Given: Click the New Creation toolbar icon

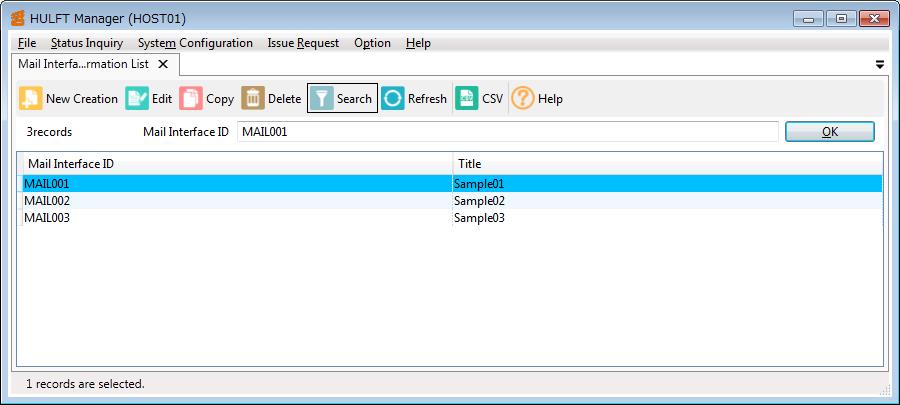Looking at the screenshot, I should pyautogui.click(x=31, y=98).
